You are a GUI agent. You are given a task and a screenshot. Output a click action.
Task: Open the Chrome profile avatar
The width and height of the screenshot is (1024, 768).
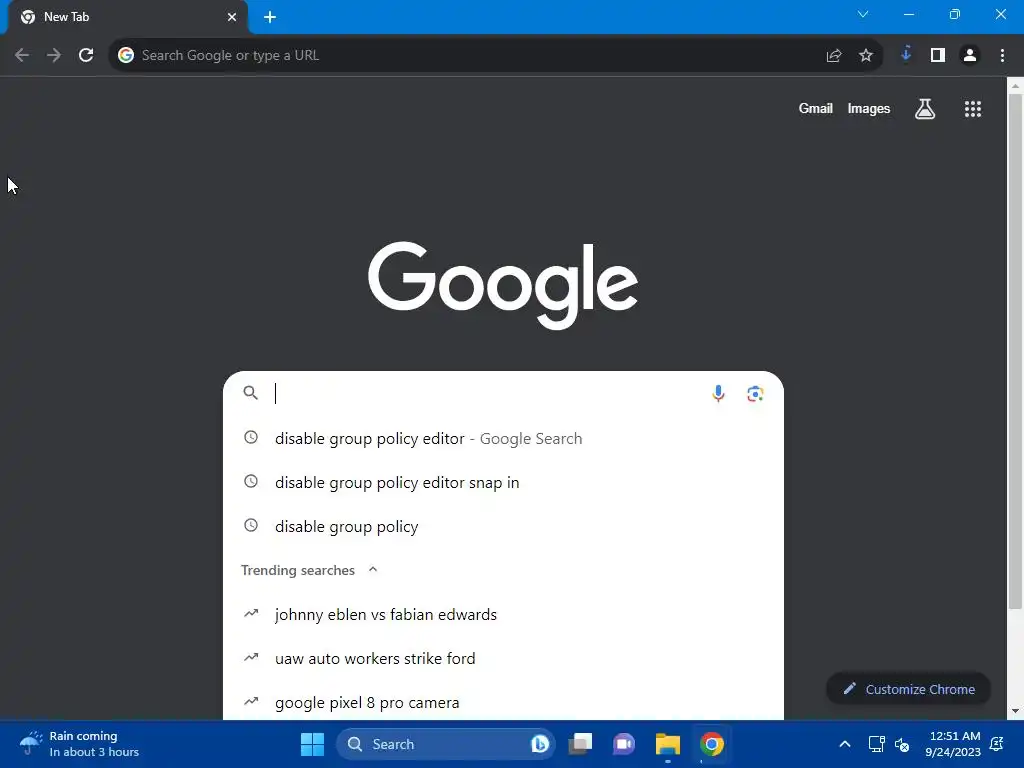tap(970, 56)
